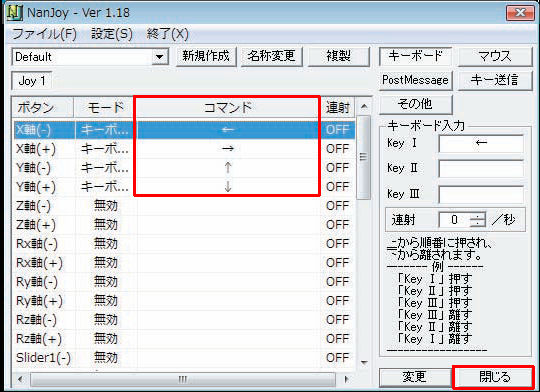The height and width of the screenshot is (392, 540).
Task: Open the 終了(X) menu
Action: pyautogui.click(x=167, y=34)
